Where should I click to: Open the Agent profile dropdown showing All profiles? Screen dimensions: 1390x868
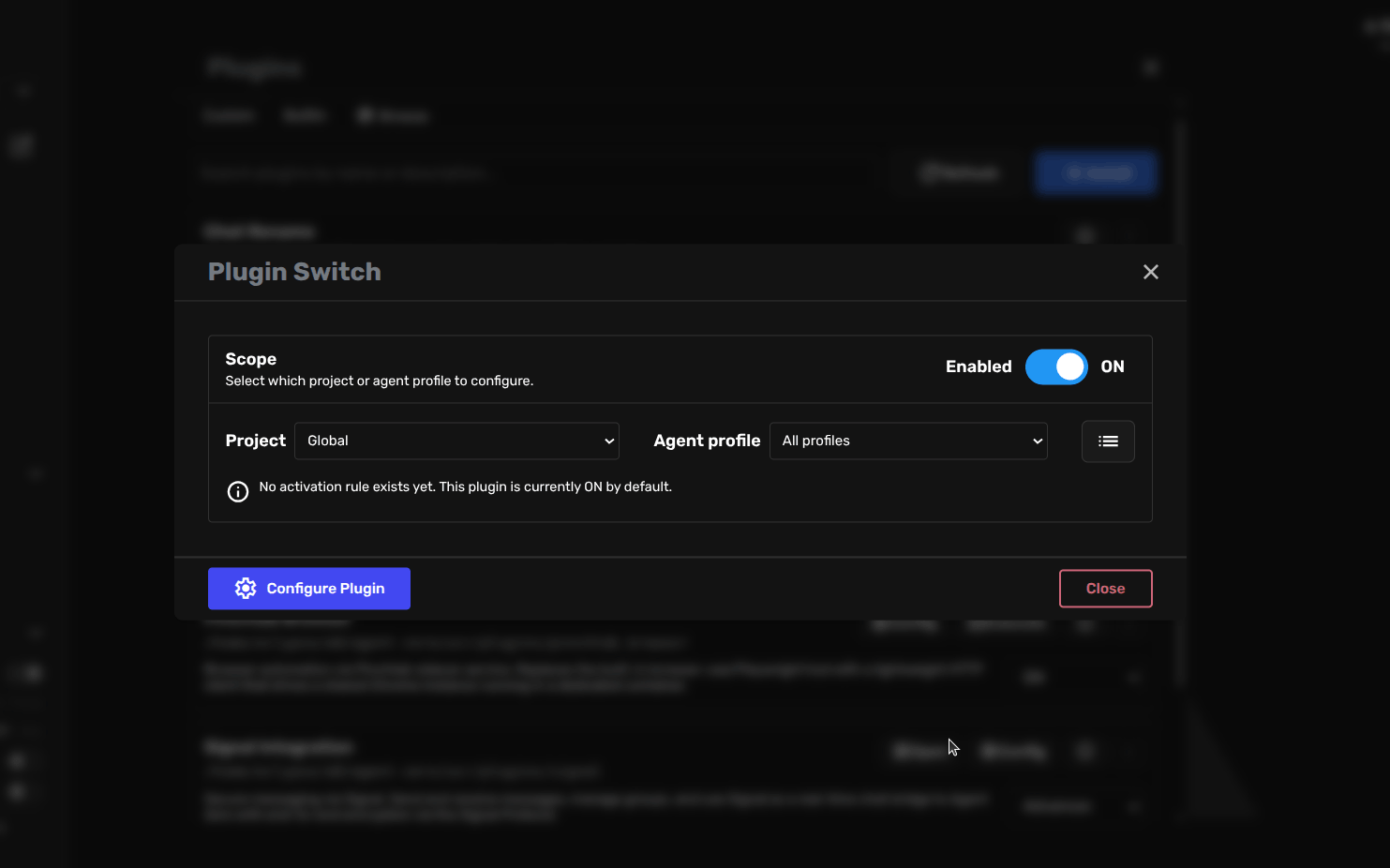[907, 441]
